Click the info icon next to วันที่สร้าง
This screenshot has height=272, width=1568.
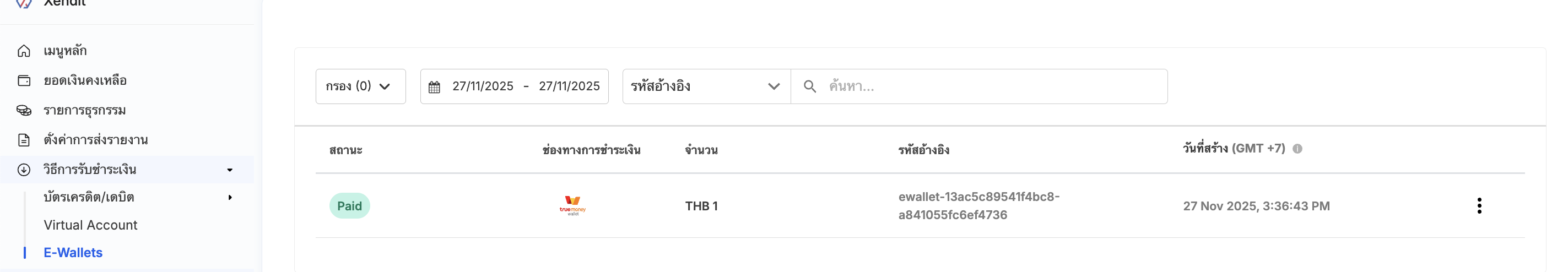point(1297,149)
